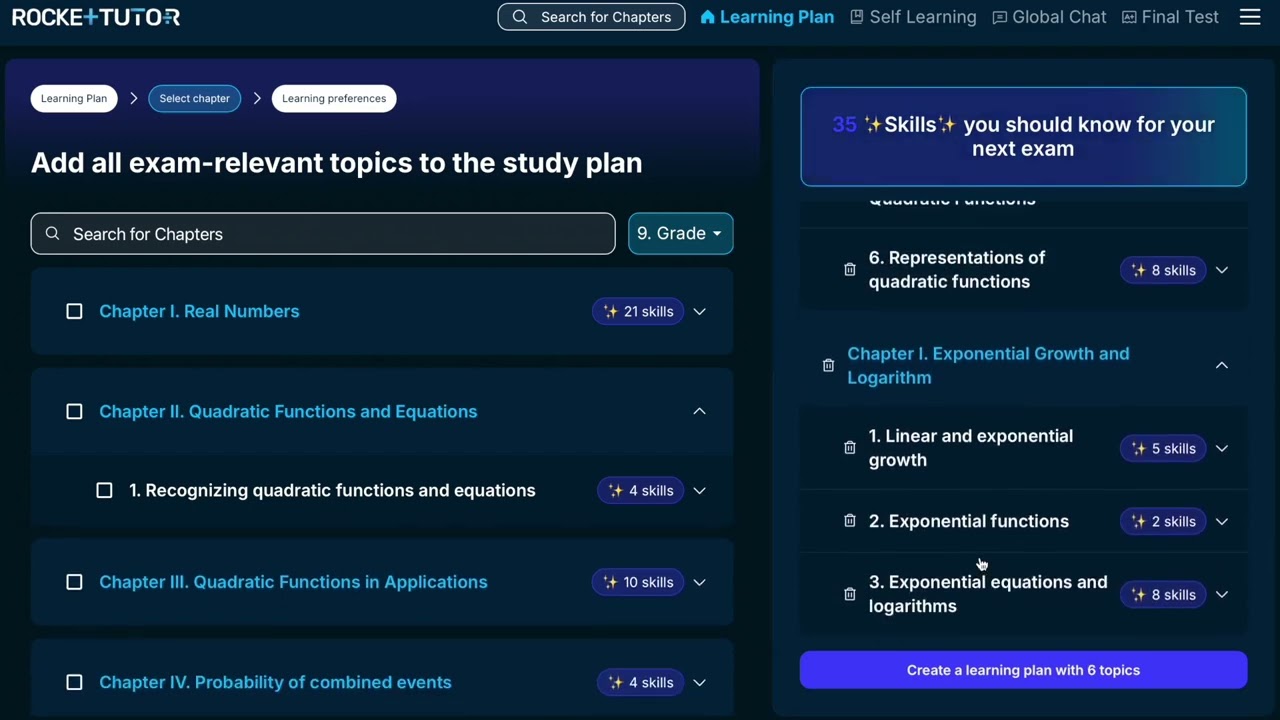Click the 21 skills badge for Real Numbers
The width and height of the screenshot is (1280, 720).
[638, 312]
